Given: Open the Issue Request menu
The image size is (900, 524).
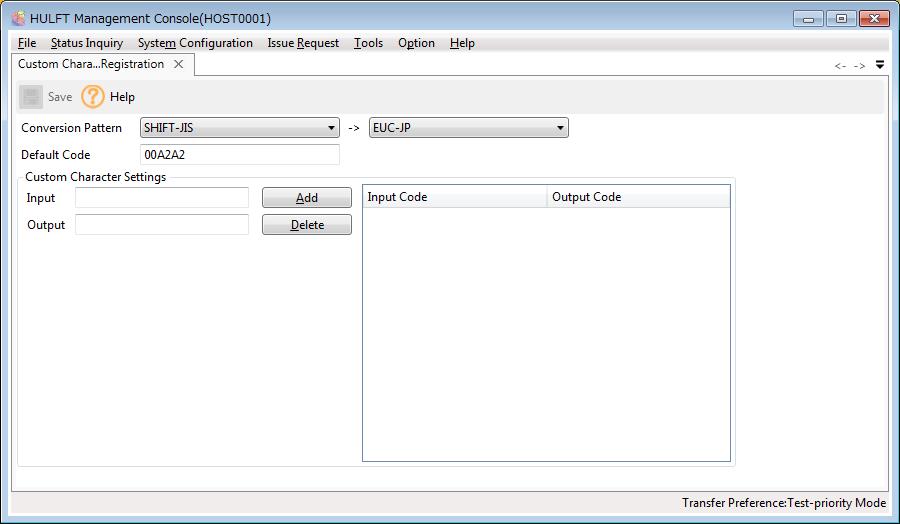Looking at the screenshot, I should tap(303, 43).
